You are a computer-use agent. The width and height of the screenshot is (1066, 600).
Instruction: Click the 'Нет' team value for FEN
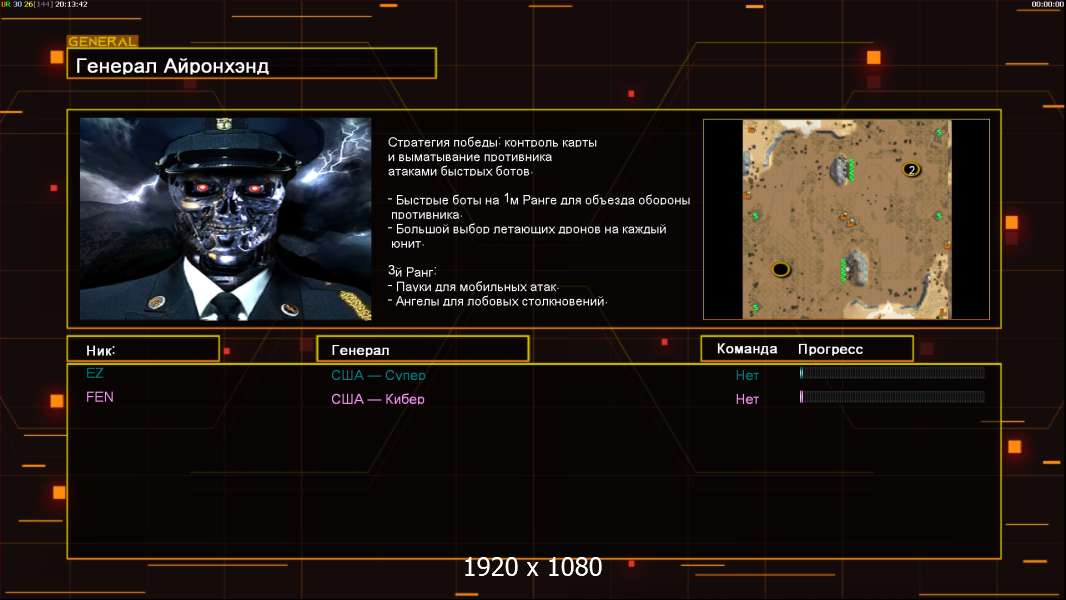[746, 399]
